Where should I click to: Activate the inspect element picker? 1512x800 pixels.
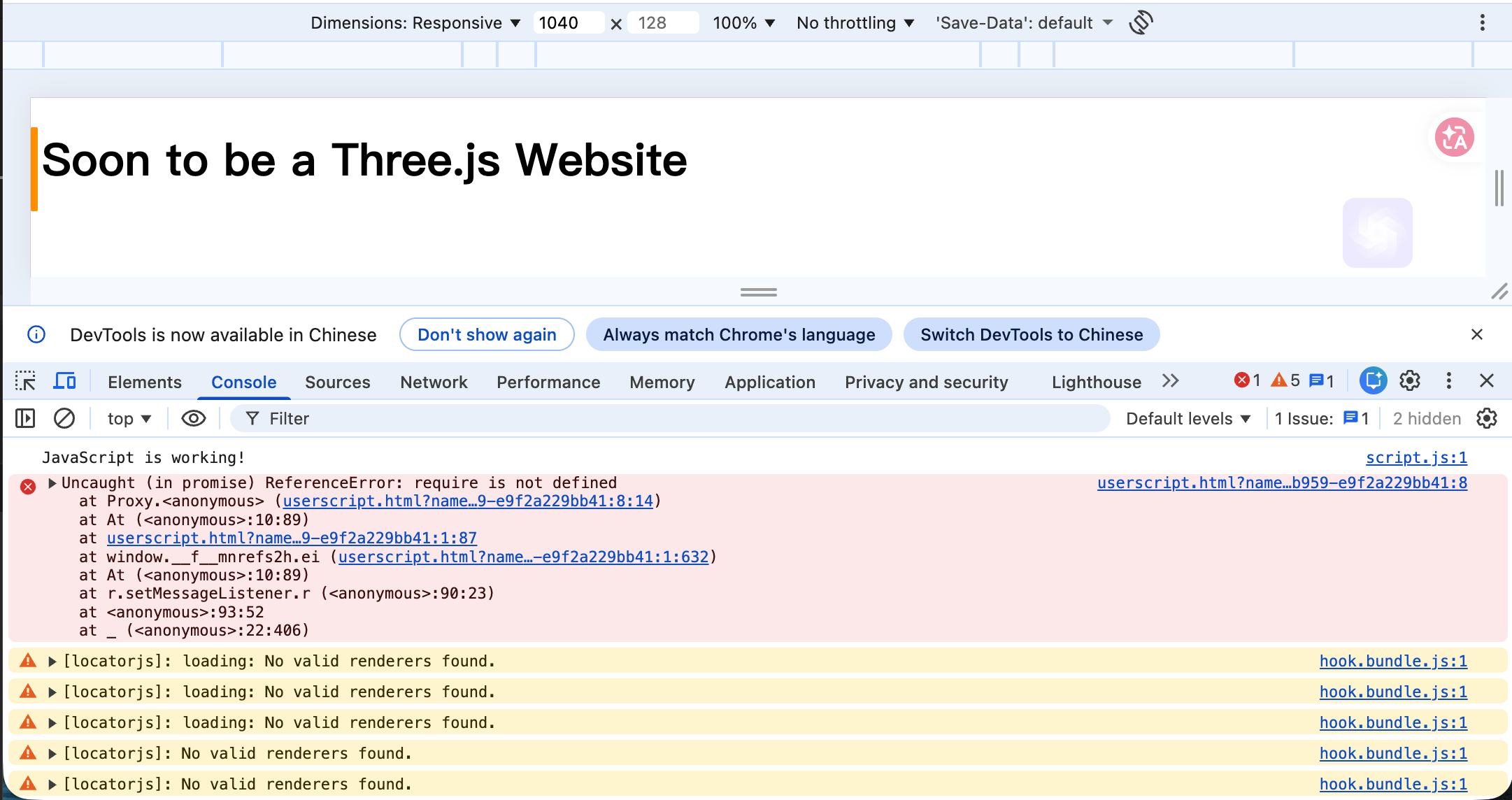pyautogui.click(x=25, y=381)
